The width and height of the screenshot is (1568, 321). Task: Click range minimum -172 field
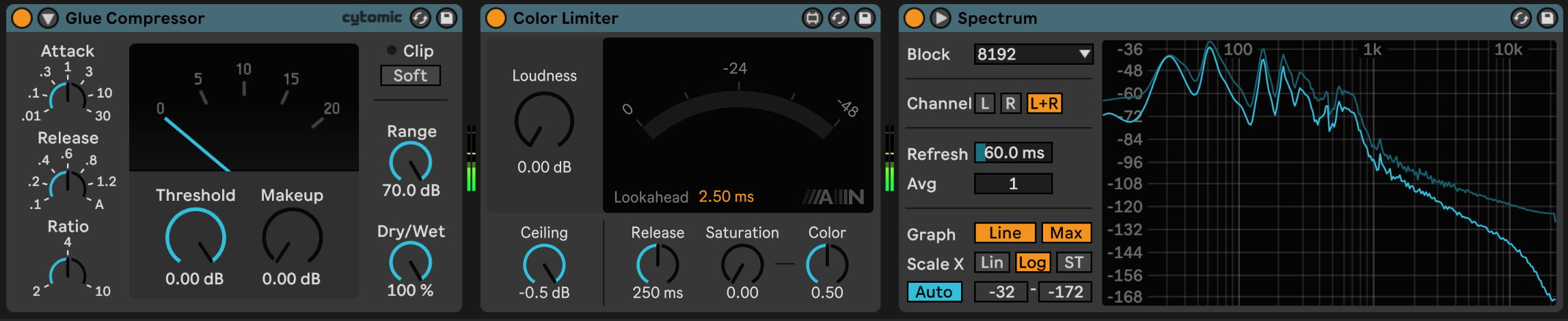[x=1065, y=292]
